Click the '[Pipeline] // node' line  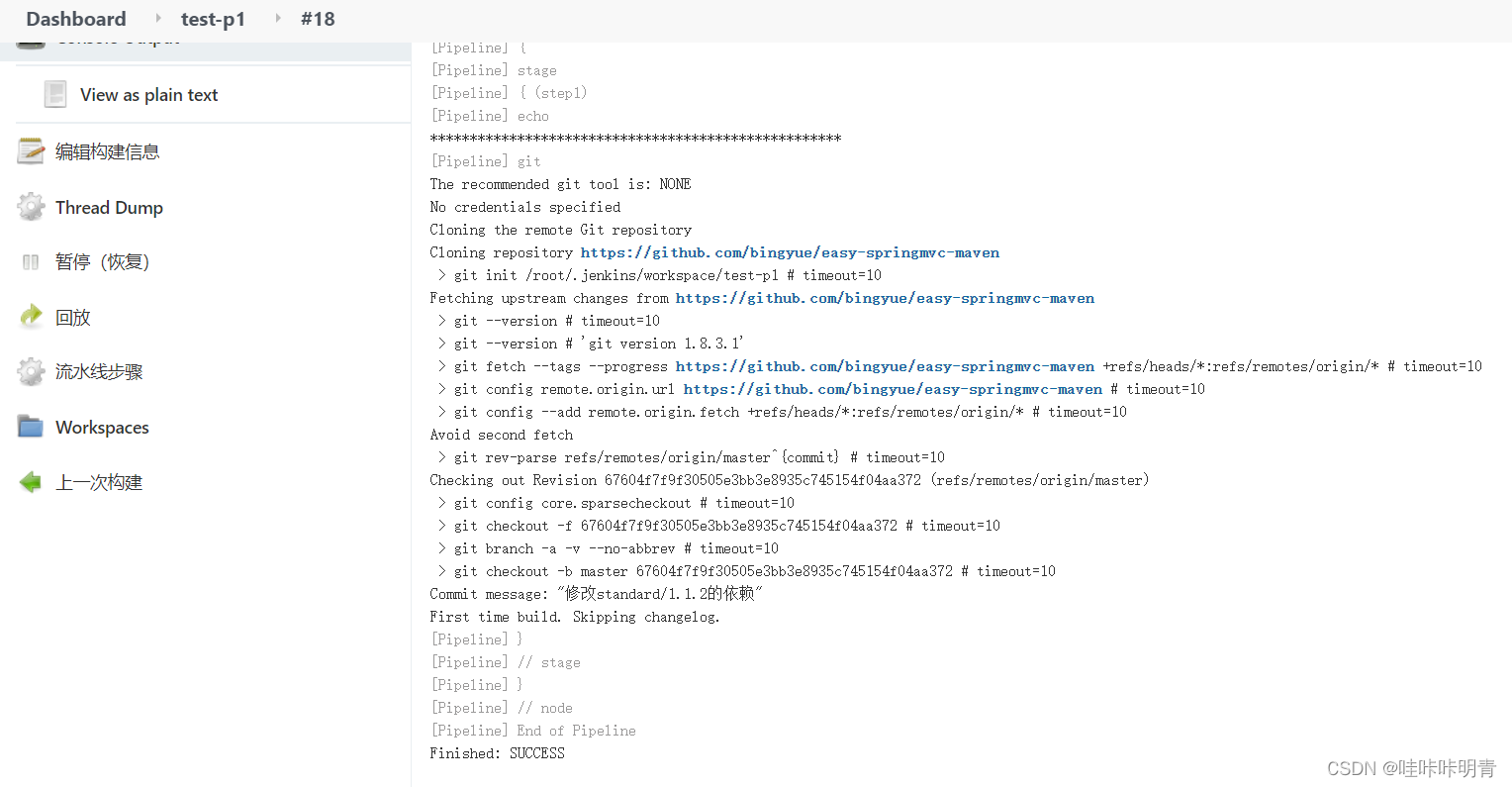coord(502,708)
